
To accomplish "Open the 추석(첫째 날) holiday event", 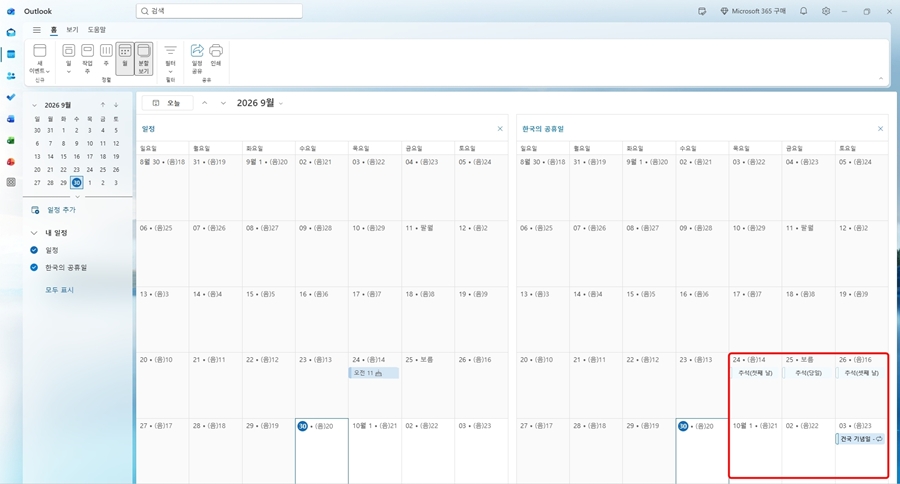I will [755, 373].
